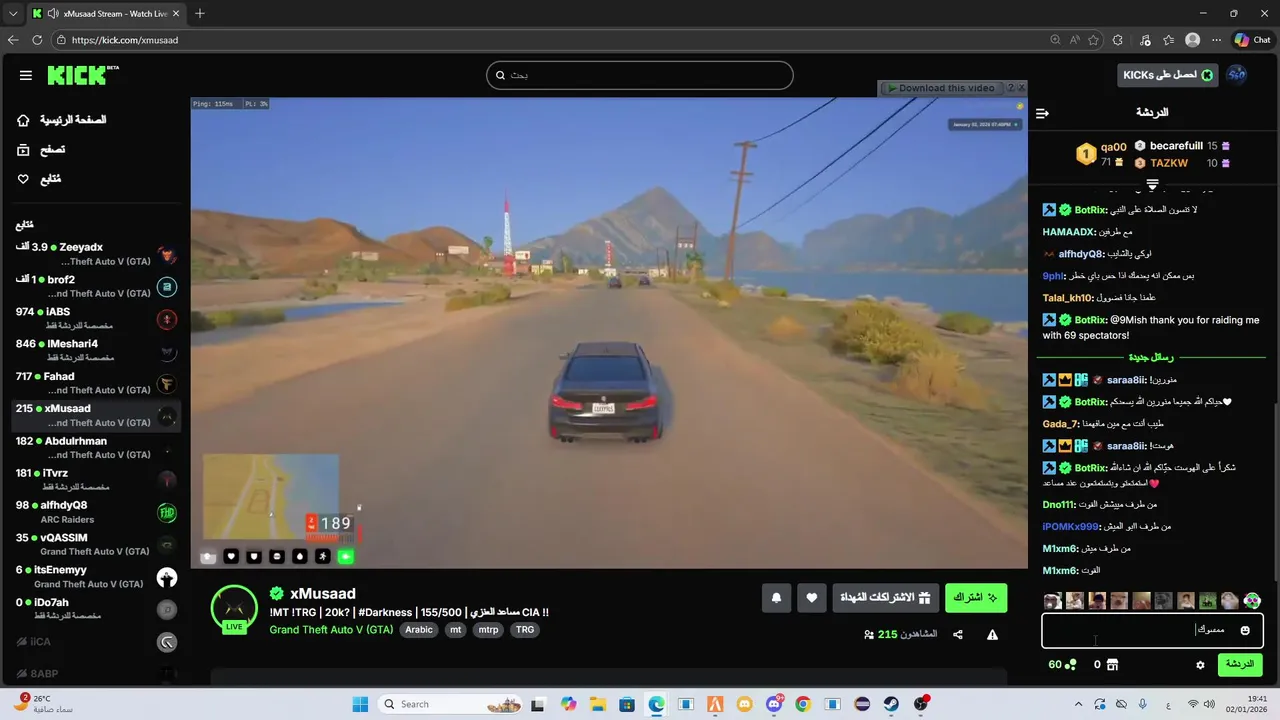Go back in the browser

coord(13,40)
